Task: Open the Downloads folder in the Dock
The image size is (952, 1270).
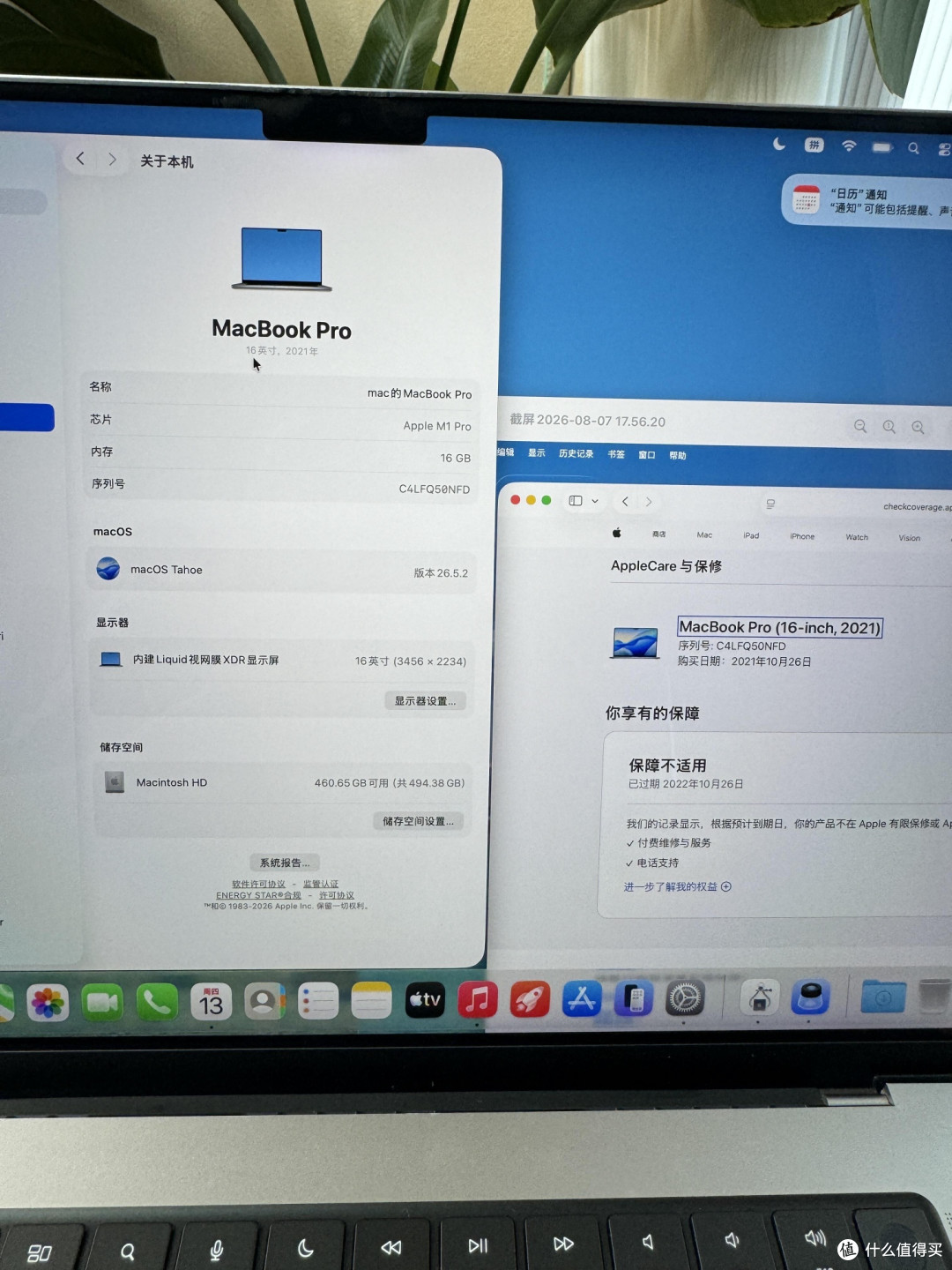Action: 882,997
